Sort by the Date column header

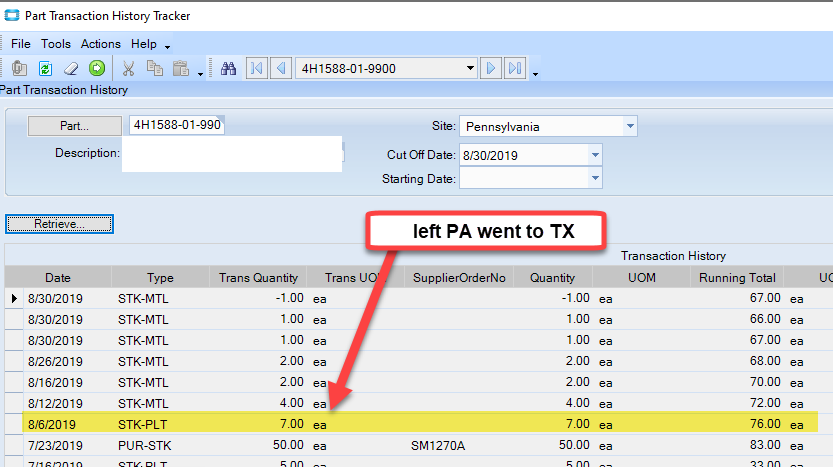click(x=58, y=278)
